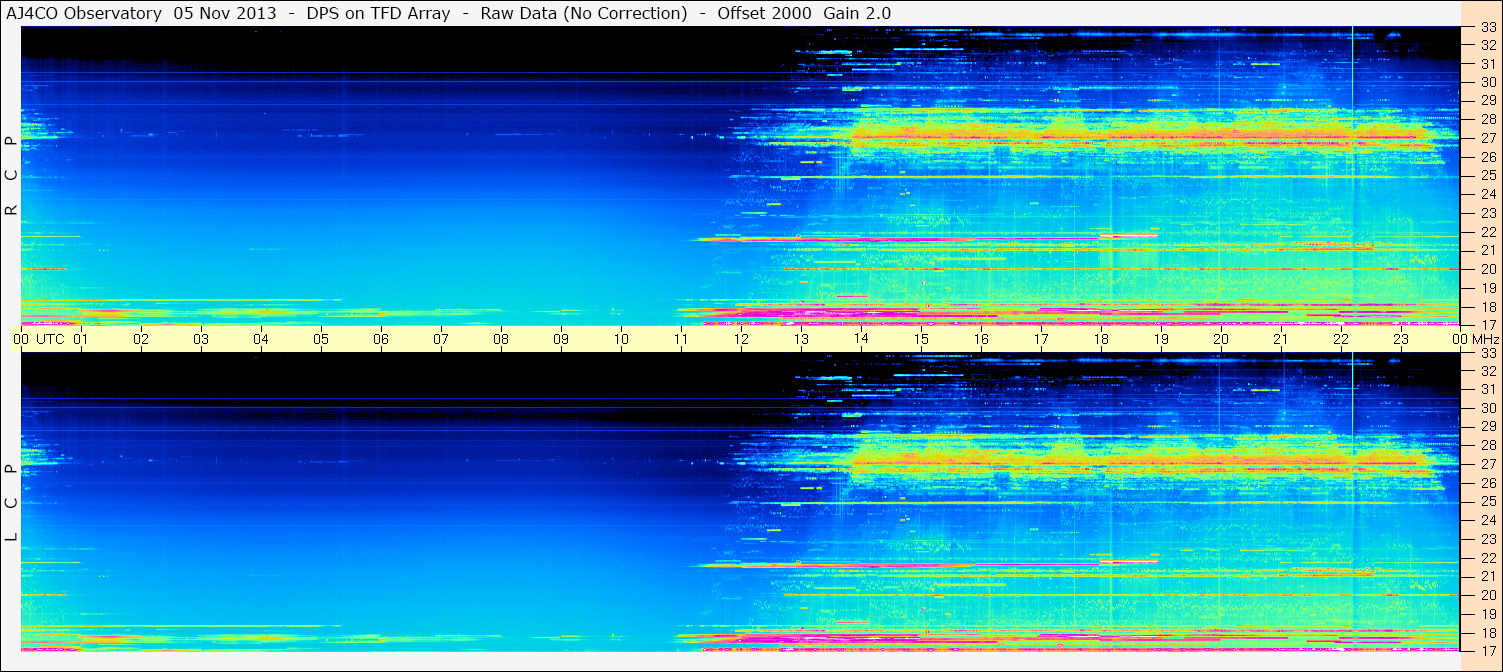The image size is (1503, 672).
Task: Select the 20 hour marker on time axis
Action: point(1221,339)
